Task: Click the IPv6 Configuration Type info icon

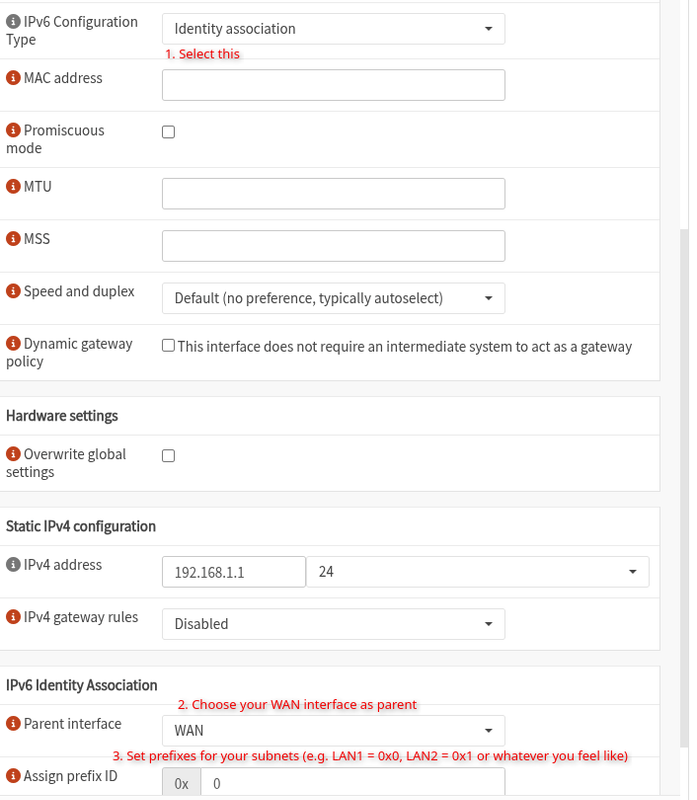Action: [x=13, y=21]
